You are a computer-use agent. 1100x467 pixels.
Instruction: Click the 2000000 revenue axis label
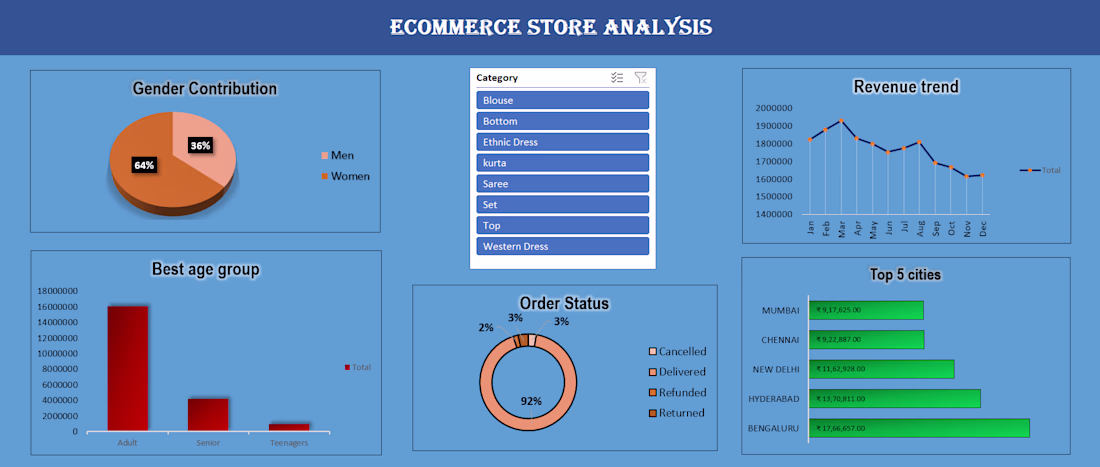(774, 108)
